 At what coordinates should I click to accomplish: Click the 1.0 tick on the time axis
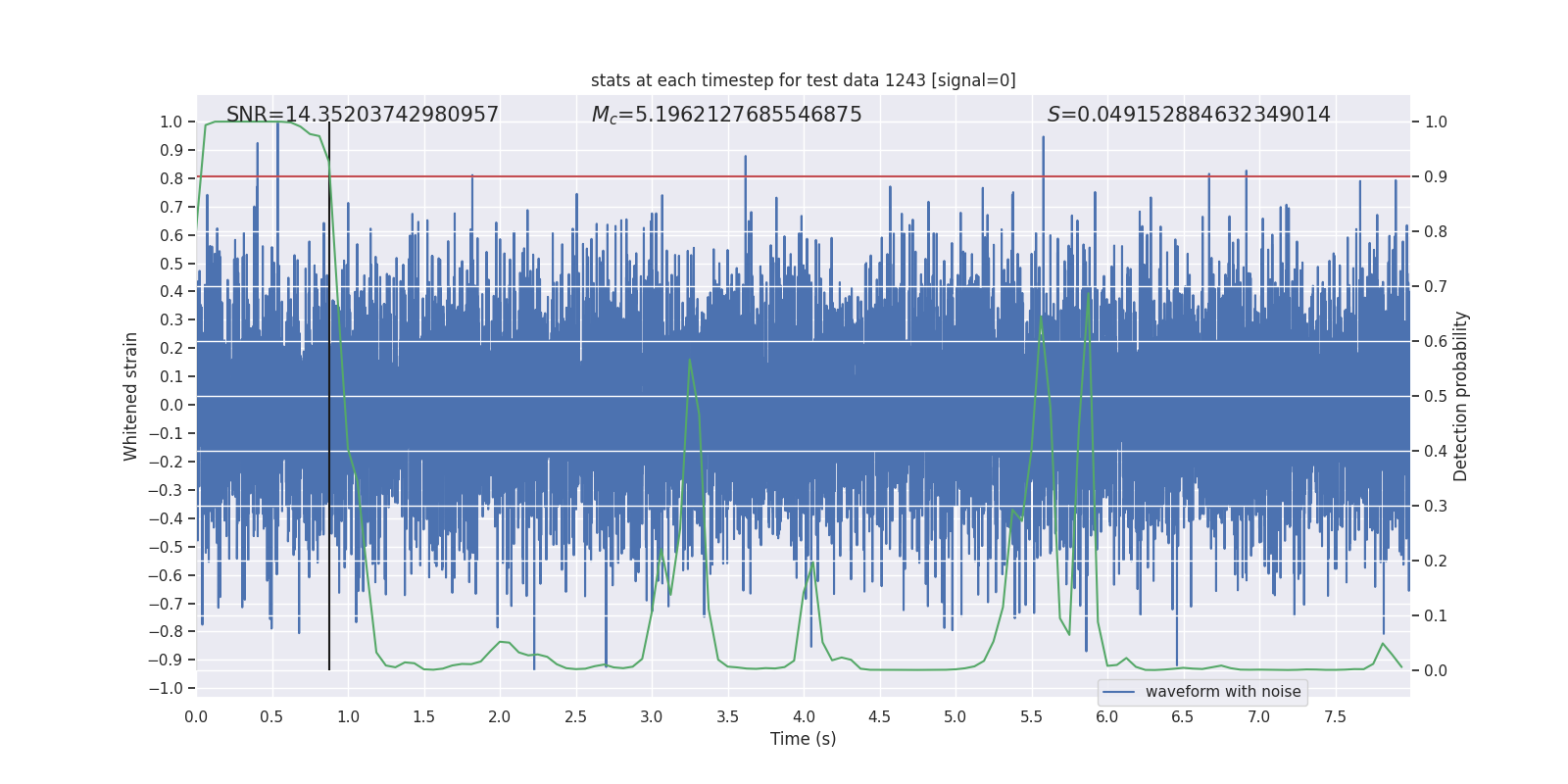tap(348, 716)
